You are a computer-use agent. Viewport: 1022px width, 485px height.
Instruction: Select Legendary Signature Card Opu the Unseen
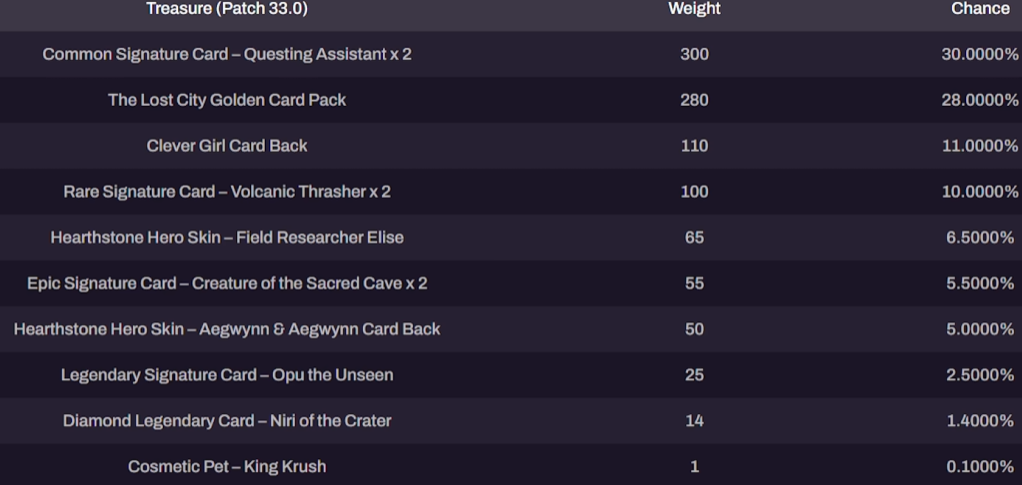click(x=227, y=375)
